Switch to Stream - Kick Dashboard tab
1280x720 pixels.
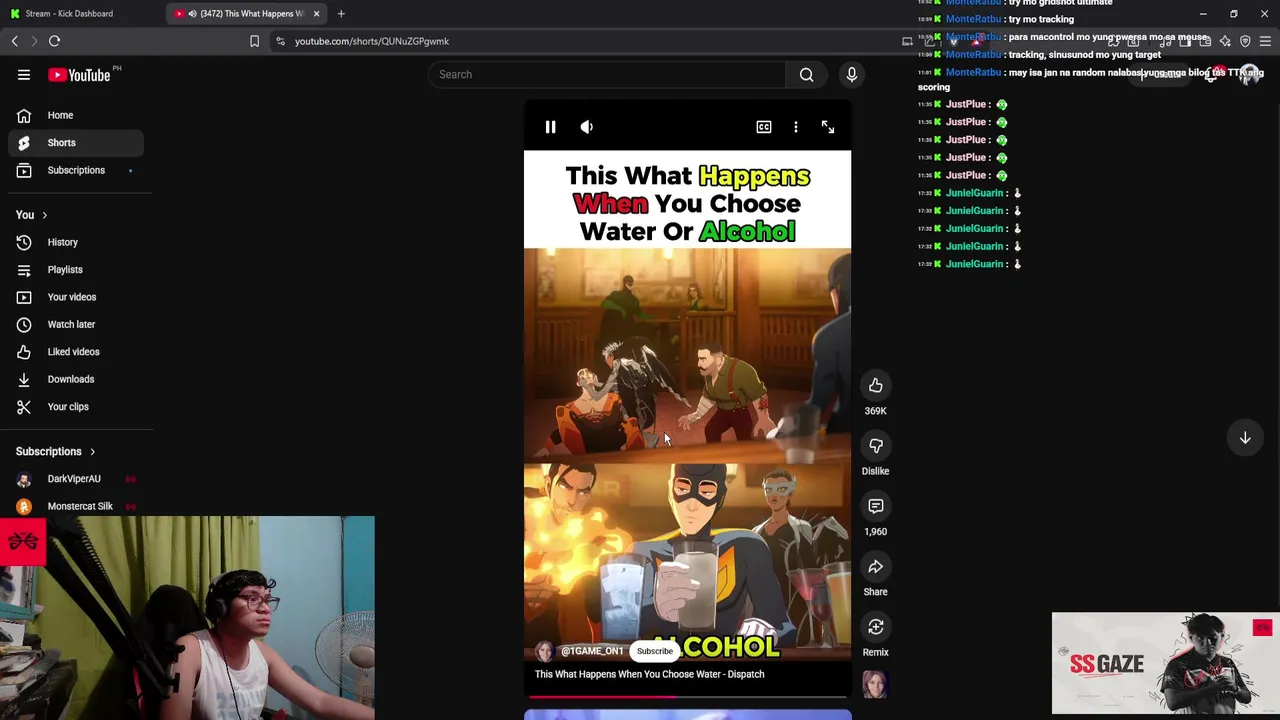(80, 13)
